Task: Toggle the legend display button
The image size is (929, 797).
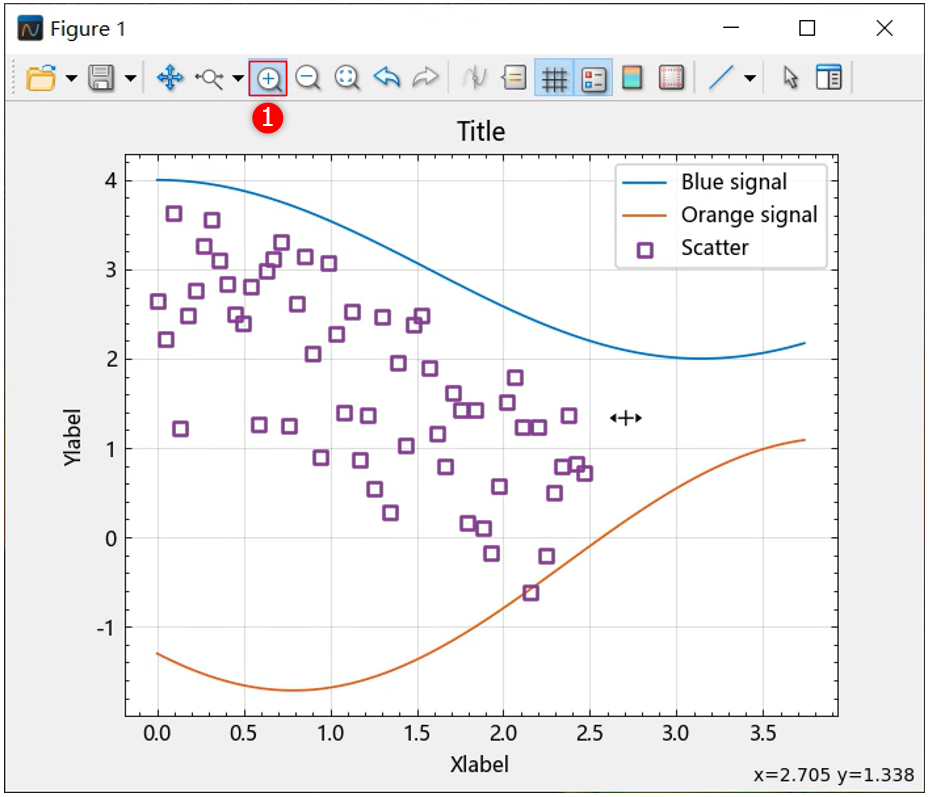Action: (x=594, y=78)
